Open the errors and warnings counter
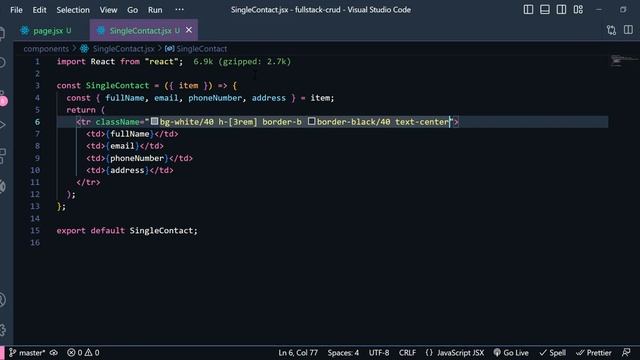 tap(83, 353)
